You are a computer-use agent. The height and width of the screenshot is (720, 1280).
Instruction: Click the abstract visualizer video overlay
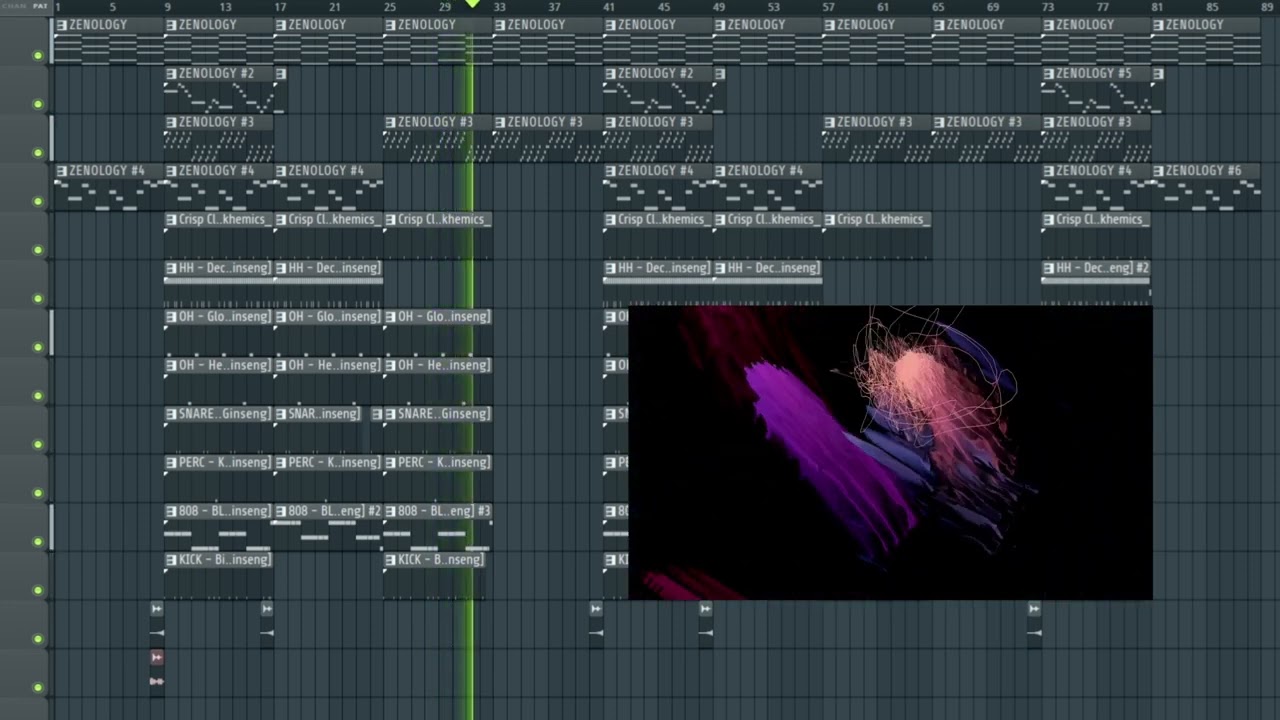(x=890, y=453)
